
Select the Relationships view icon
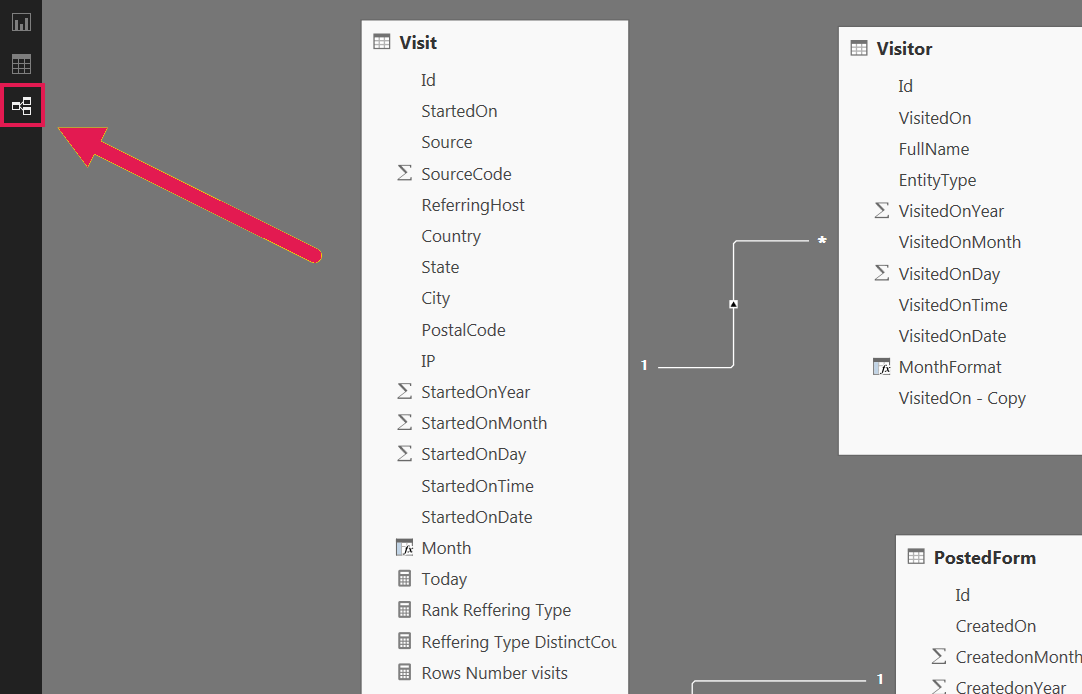pos(21,106)
